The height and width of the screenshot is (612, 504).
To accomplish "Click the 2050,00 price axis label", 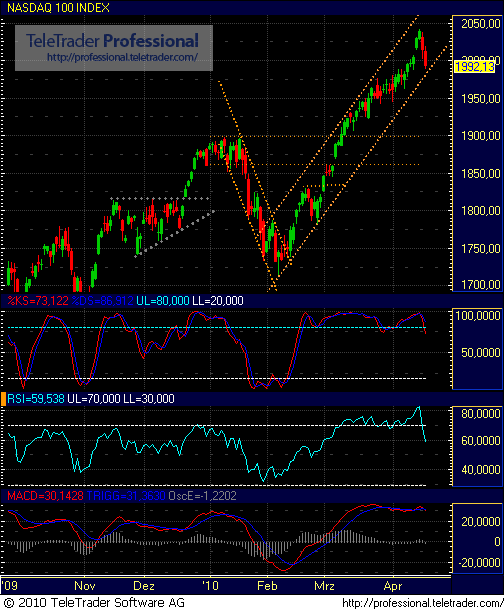I will point(481,24).
